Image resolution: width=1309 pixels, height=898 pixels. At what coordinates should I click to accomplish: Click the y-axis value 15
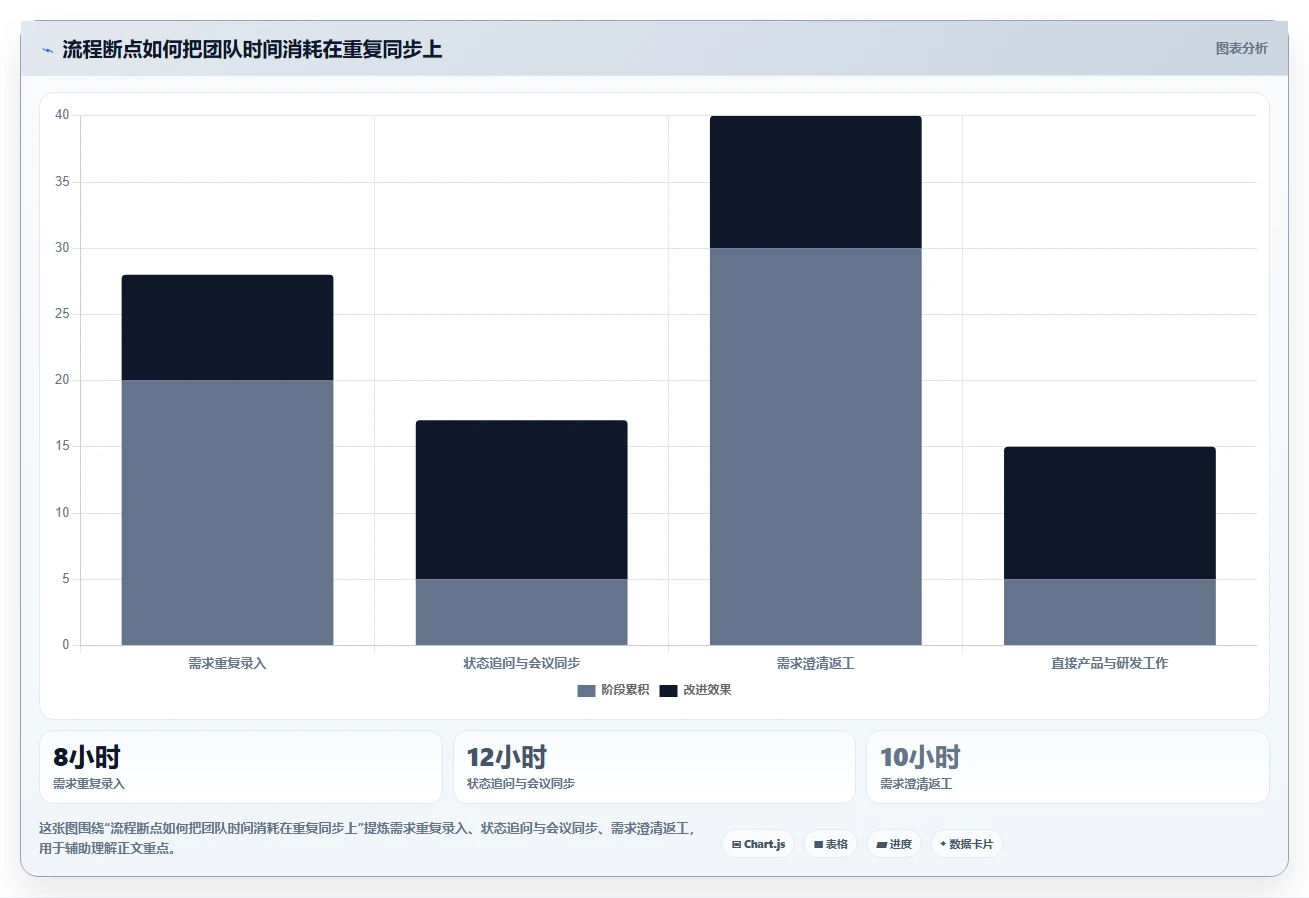[x=62, y=446]
